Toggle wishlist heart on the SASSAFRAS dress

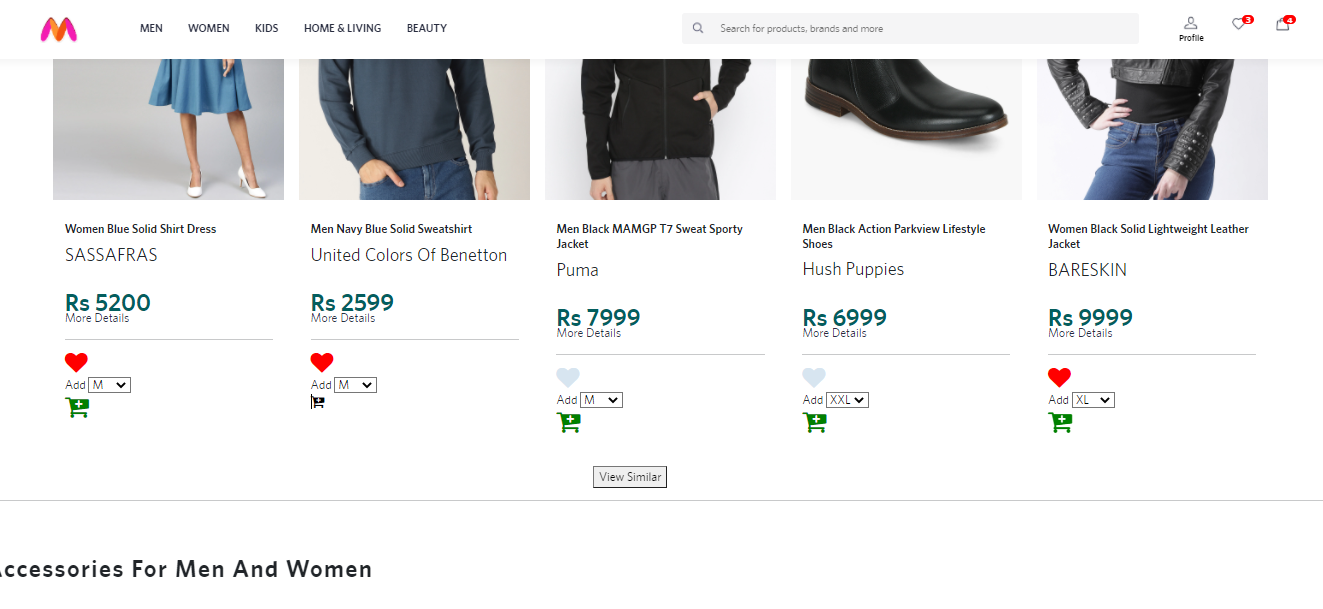76,362
